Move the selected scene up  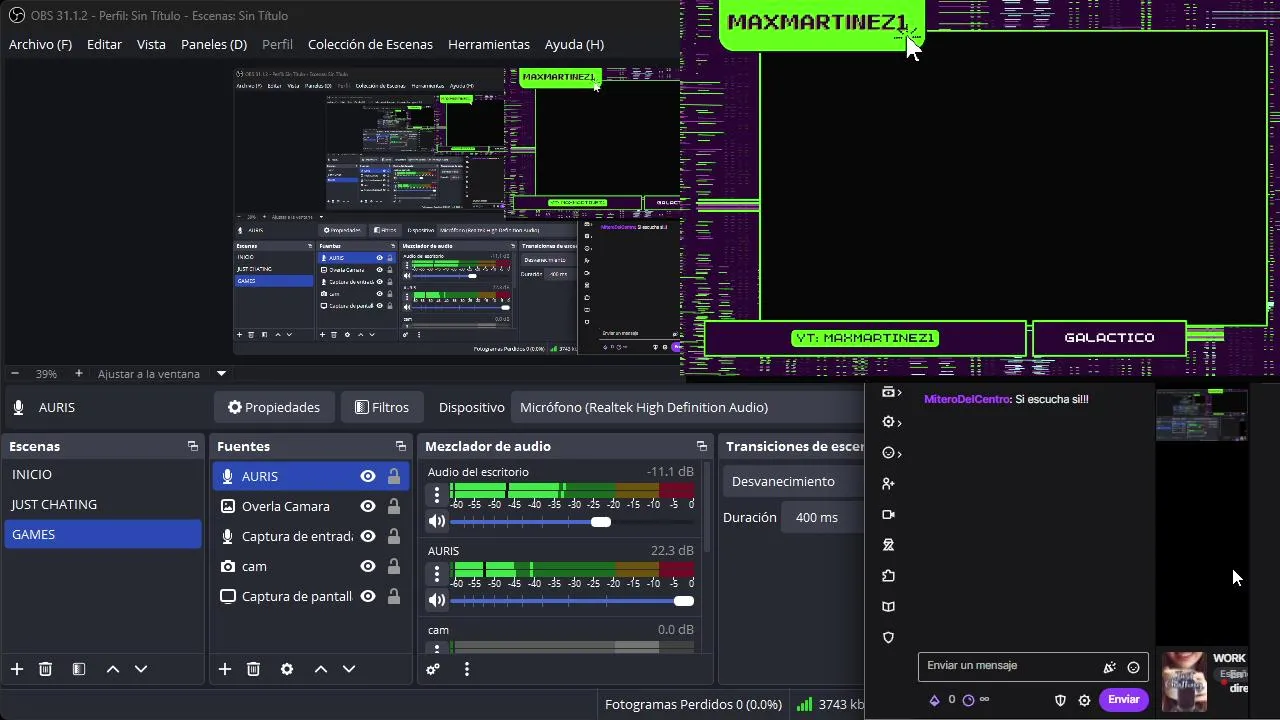point(113,669)
